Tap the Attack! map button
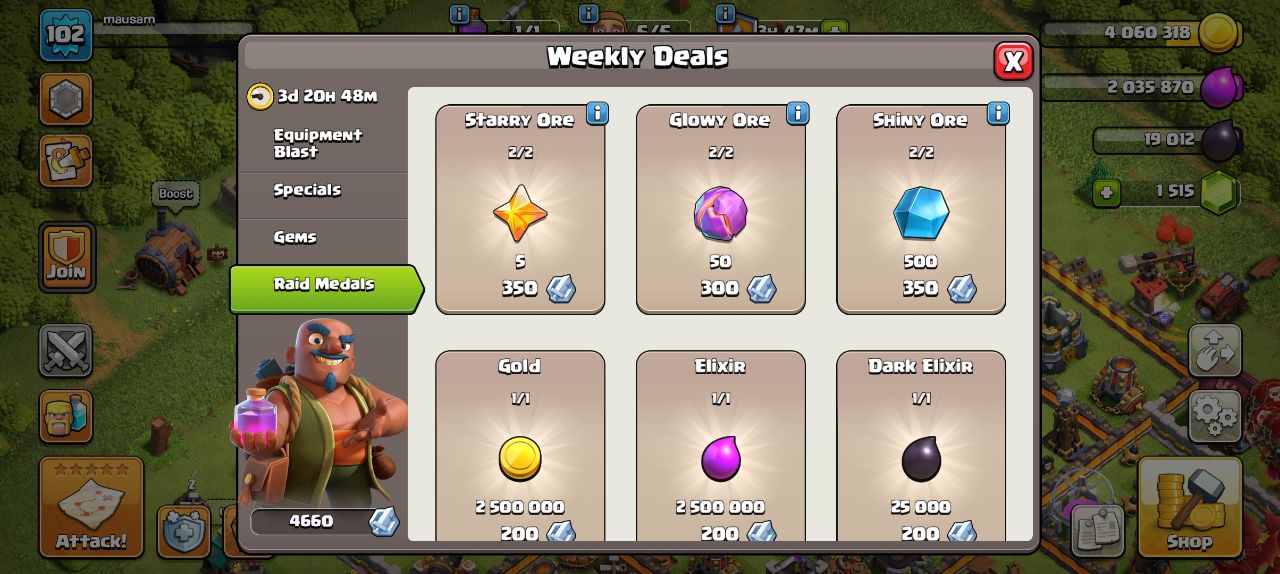 point(91,507)
